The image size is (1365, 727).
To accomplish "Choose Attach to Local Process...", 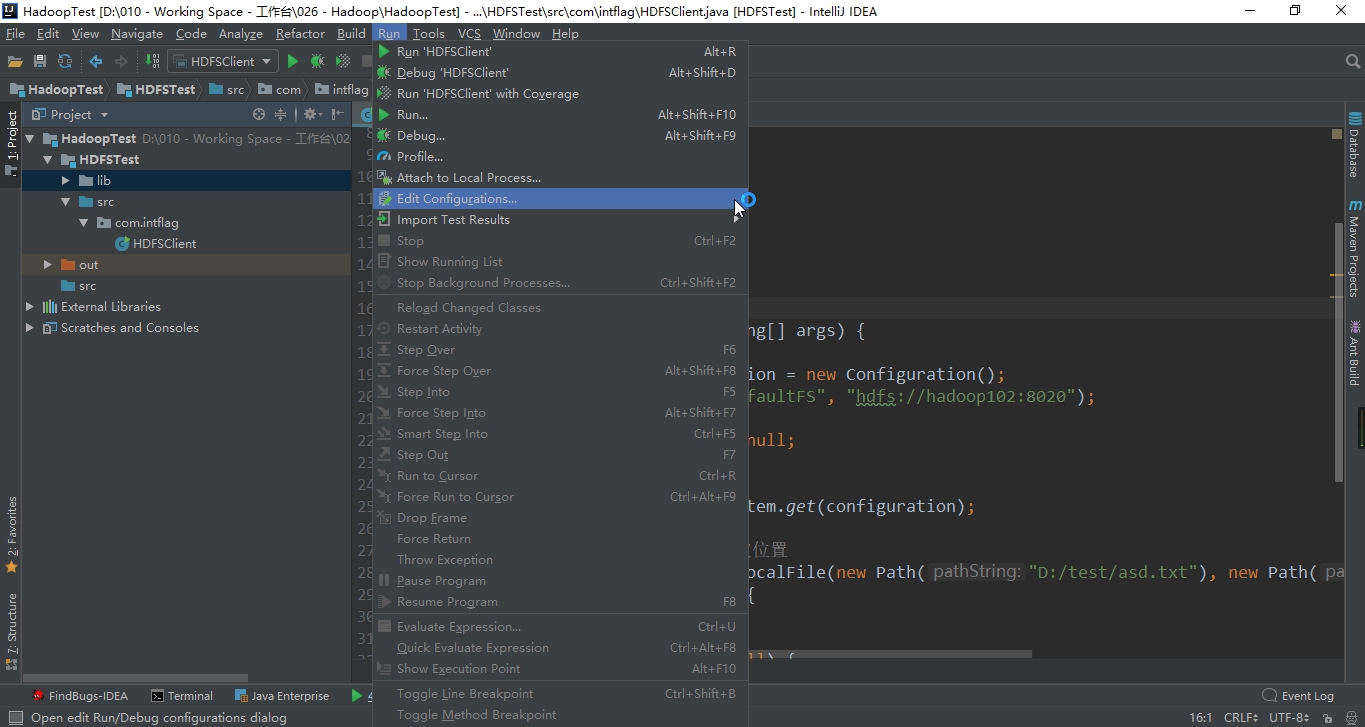I will coord(560,178).
